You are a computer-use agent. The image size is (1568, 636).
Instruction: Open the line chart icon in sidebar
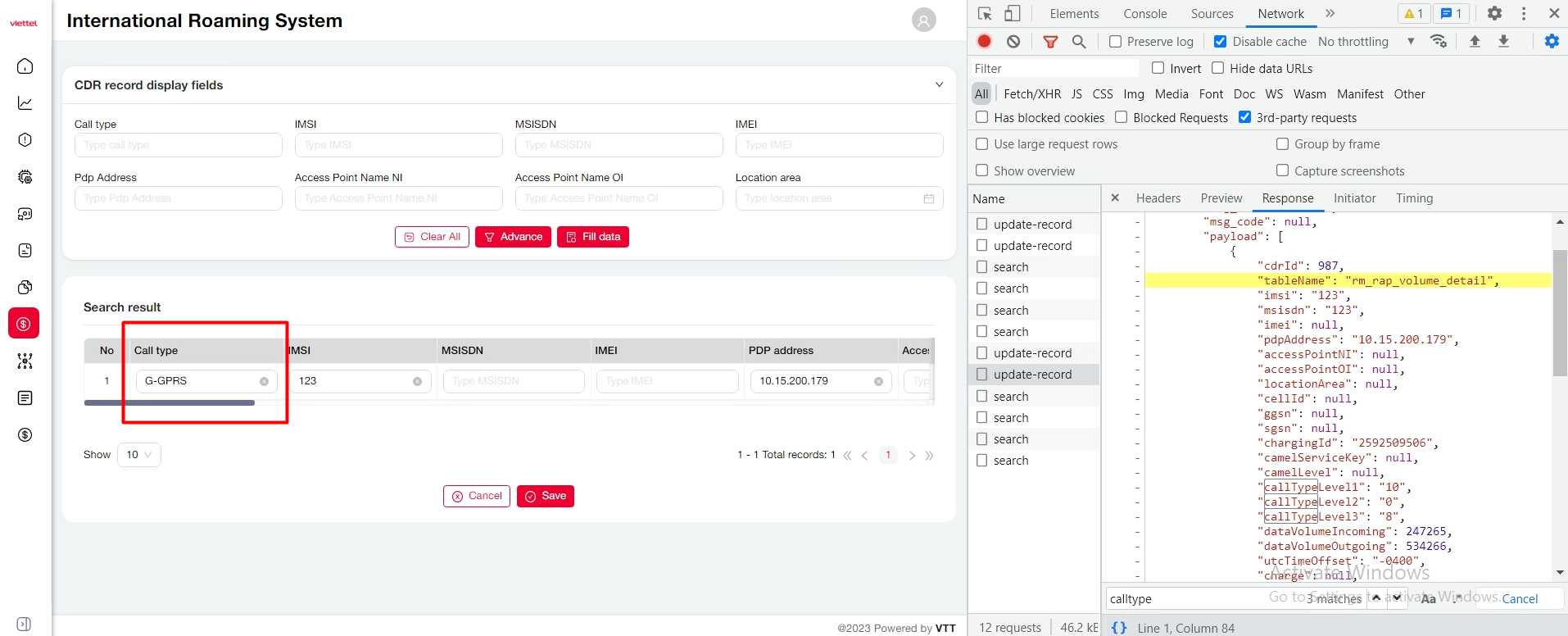[x=25, y=103]
